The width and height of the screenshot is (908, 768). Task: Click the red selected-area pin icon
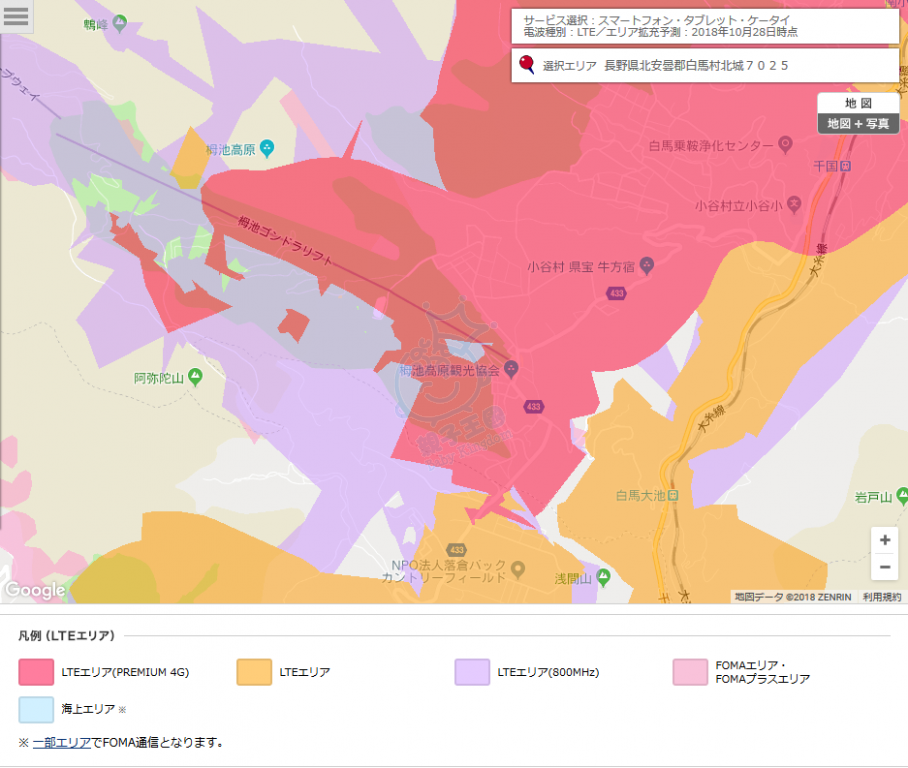point(526,65)
